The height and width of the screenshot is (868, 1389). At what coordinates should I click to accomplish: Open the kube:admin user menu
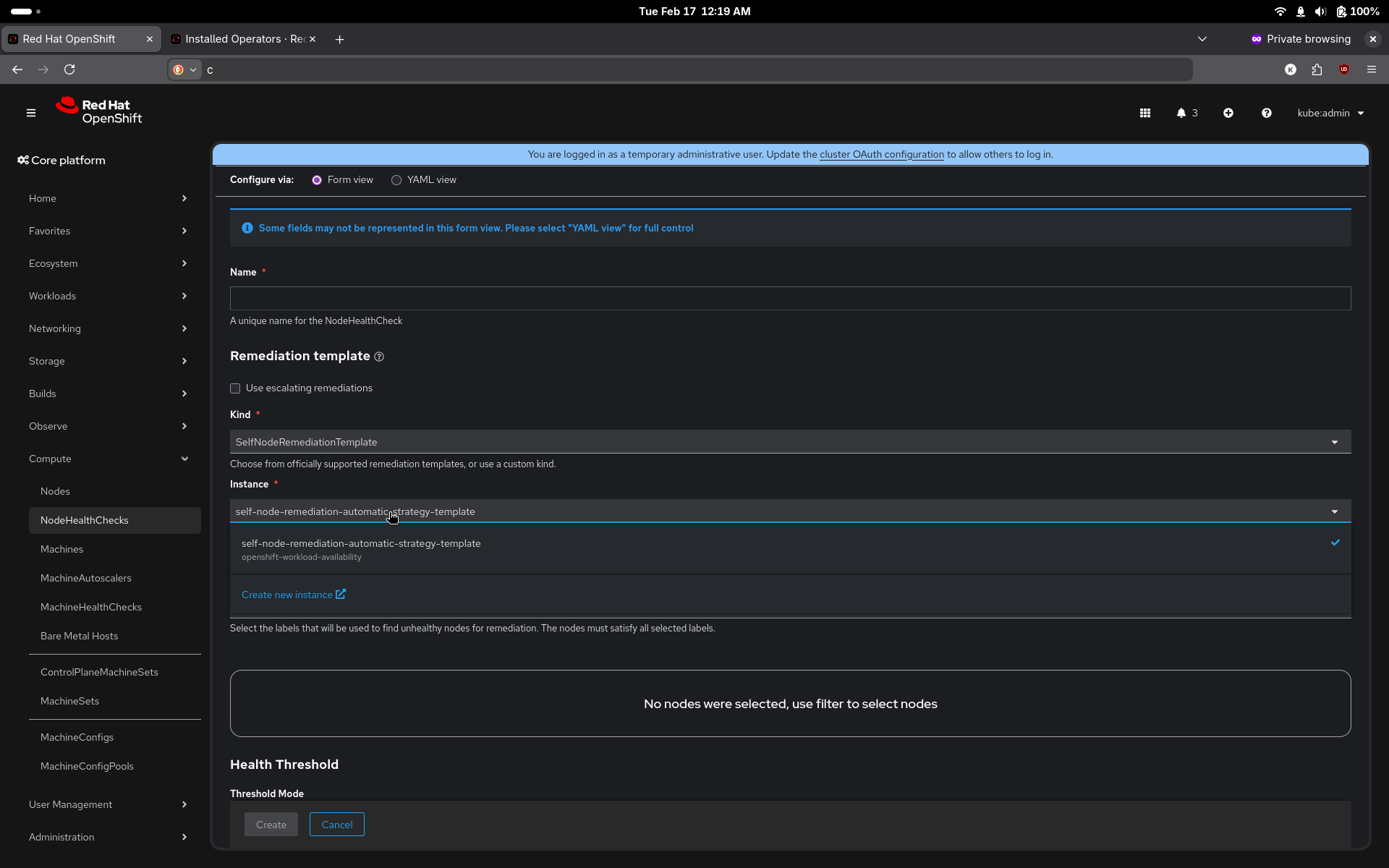[x=1330, y=113]
